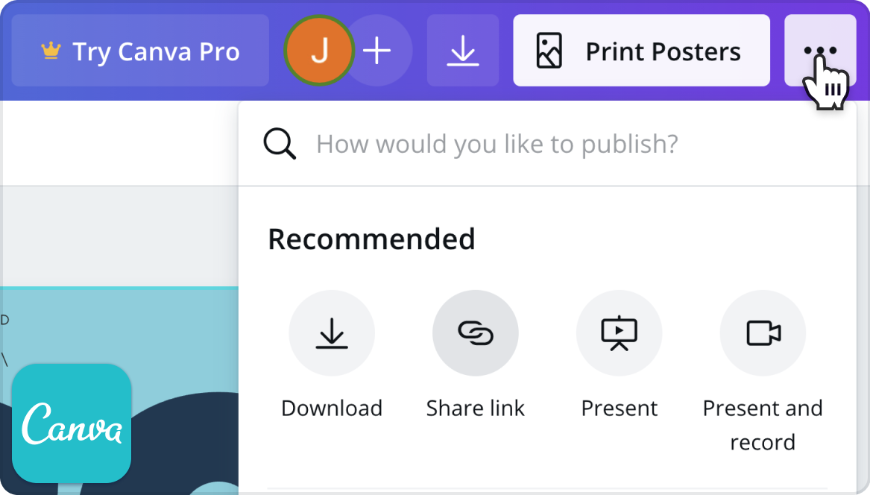This screenshot has width=870, height=495.
Task: Click the Canva logo badge
Action: tap(72, 423)
